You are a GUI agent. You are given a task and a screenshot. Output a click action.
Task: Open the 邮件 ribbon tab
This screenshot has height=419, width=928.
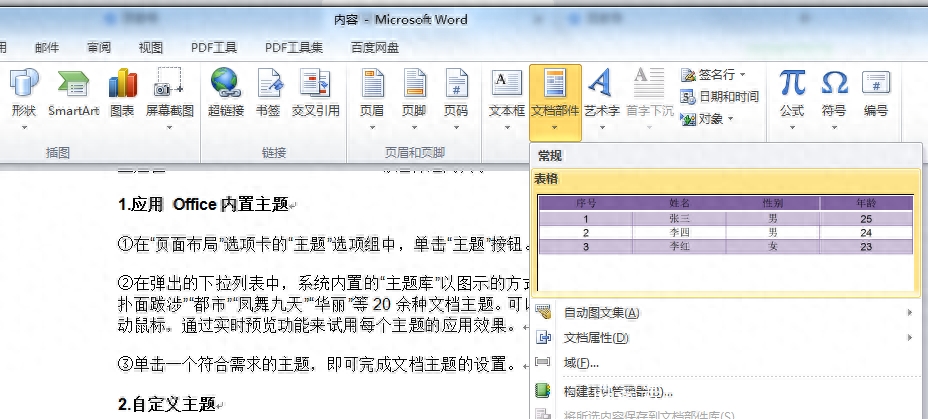[47, 48]
